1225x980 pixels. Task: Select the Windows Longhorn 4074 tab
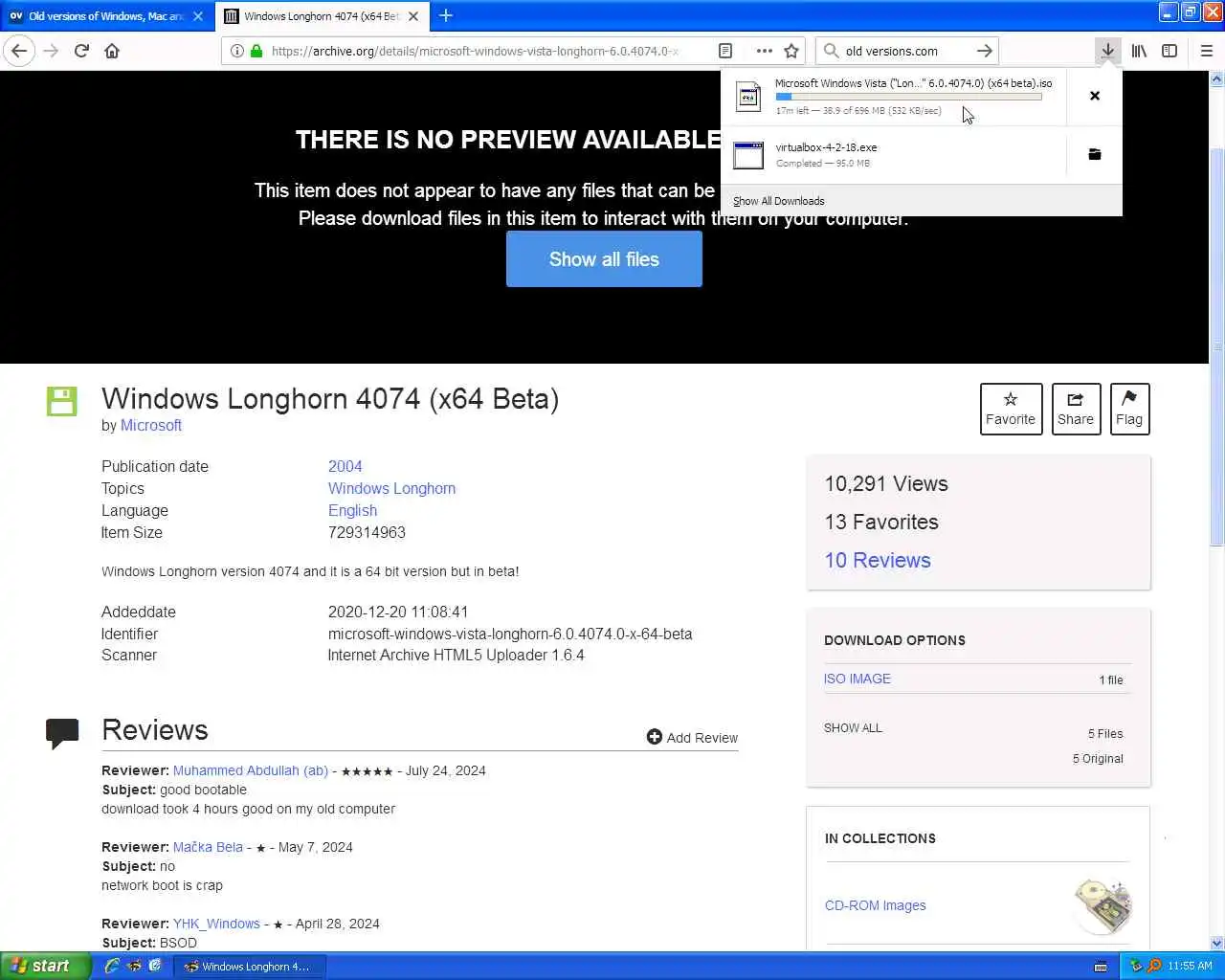[x=321, y=16]
